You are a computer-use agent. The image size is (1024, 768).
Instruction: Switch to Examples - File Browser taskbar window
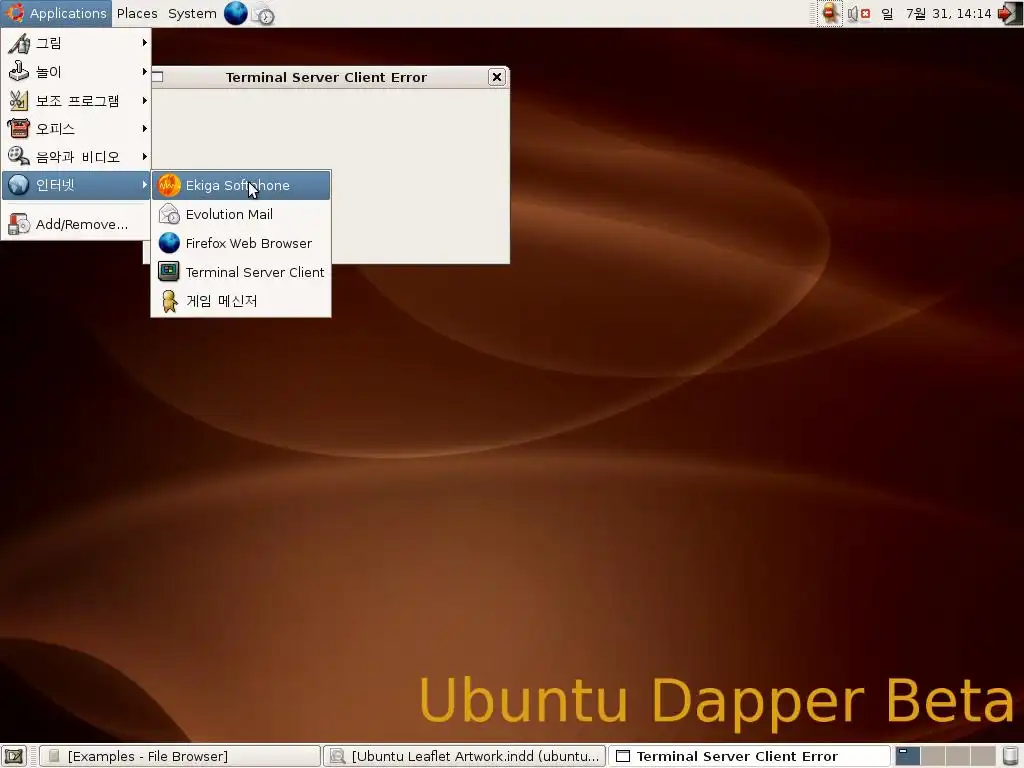(180, 756)
